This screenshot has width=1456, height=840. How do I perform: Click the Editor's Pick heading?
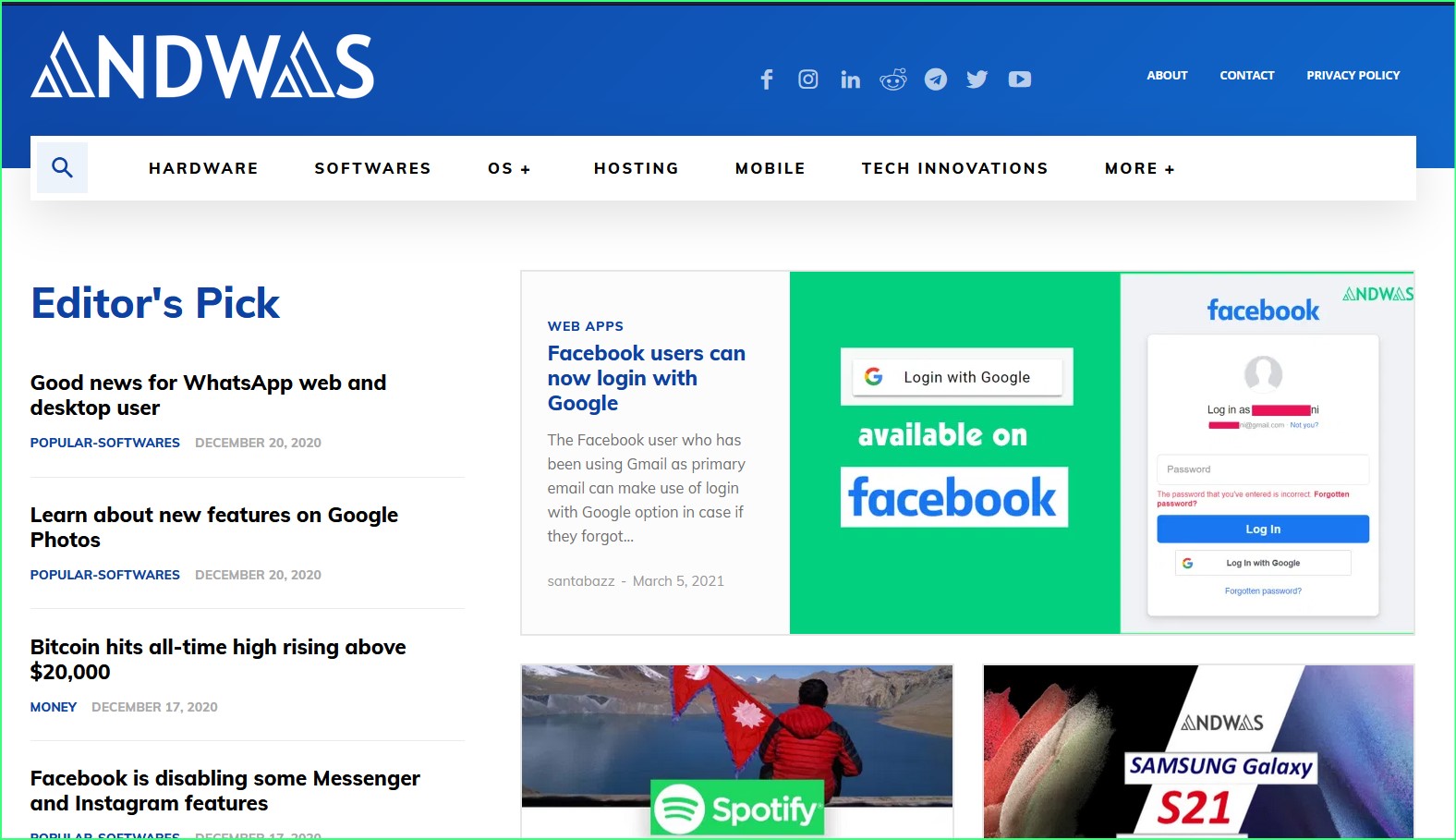point(155,303)
